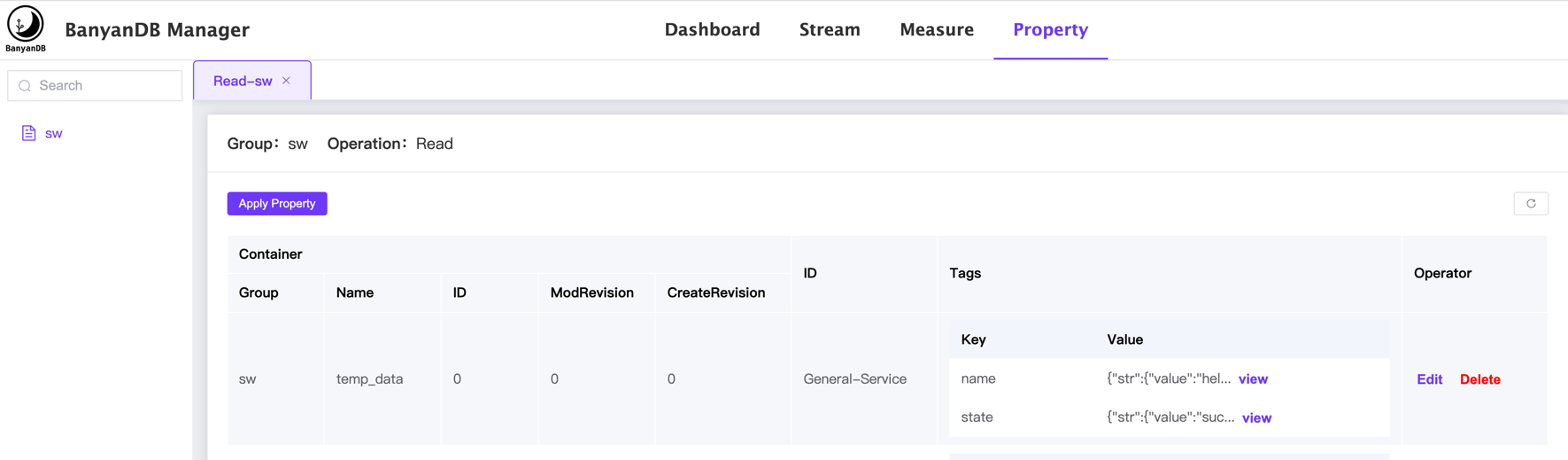Activate the Read-sw tab
Viewport: 1568px width, 460px height.
[x=242, y=81]
